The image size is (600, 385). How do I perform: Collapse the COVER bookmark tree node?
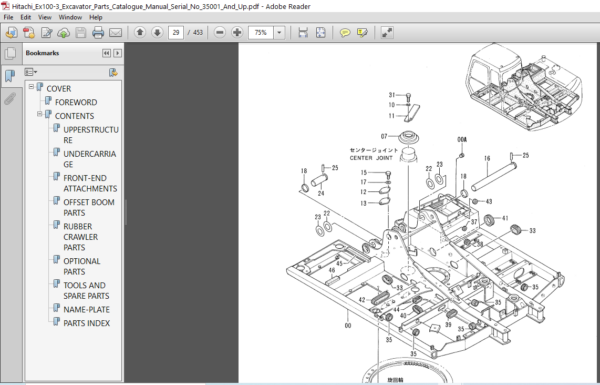coord(31,87)
